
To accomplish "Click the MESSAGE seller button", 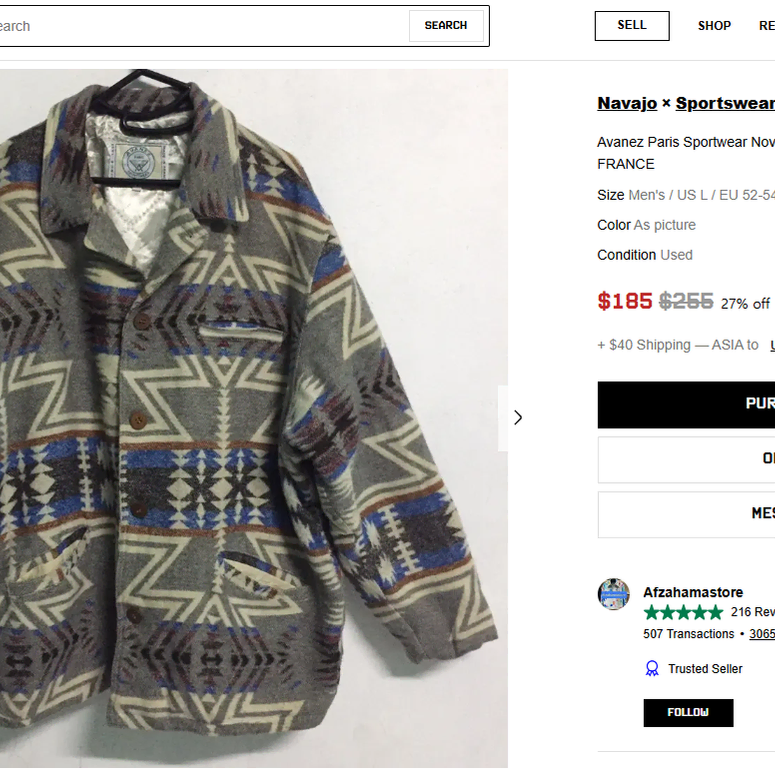I will click(686, 514).
